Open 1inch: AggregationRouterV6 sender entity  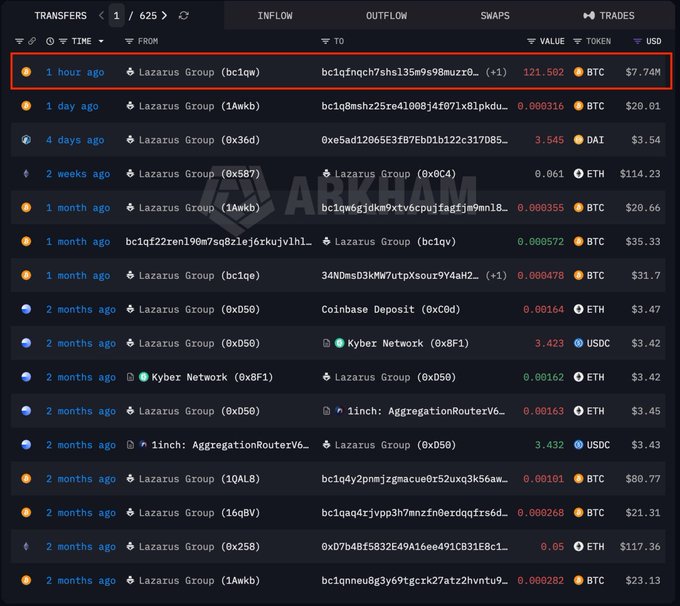point(230,445)
